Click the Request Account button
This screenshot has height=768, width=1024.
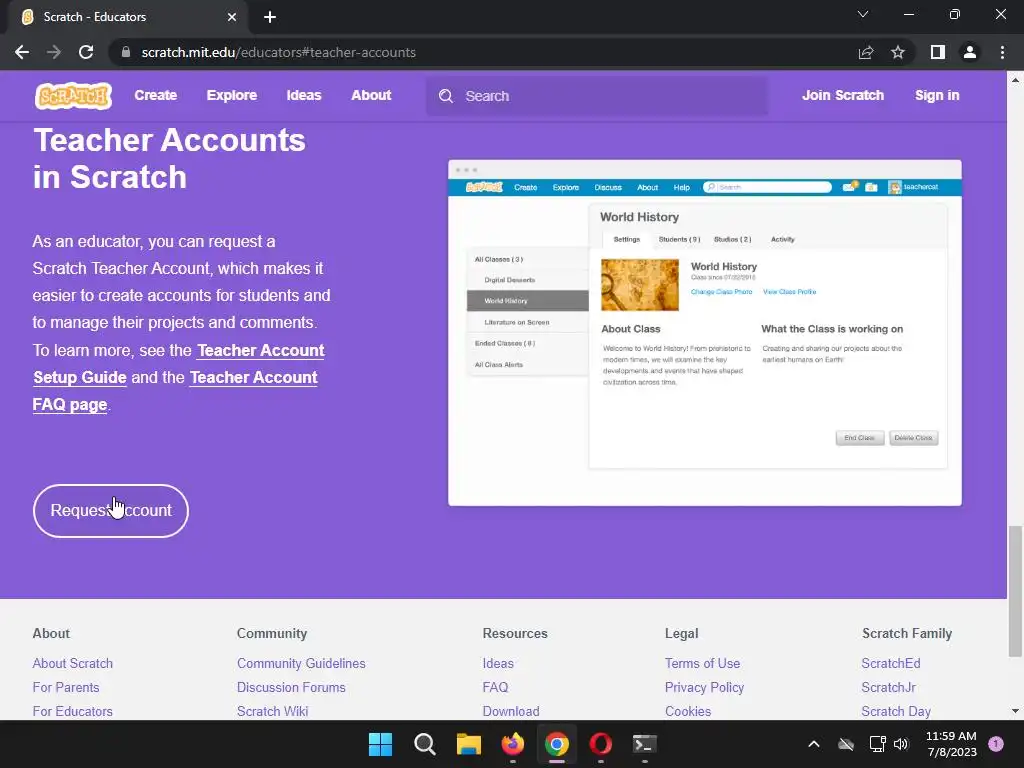[x=111, y=511]
